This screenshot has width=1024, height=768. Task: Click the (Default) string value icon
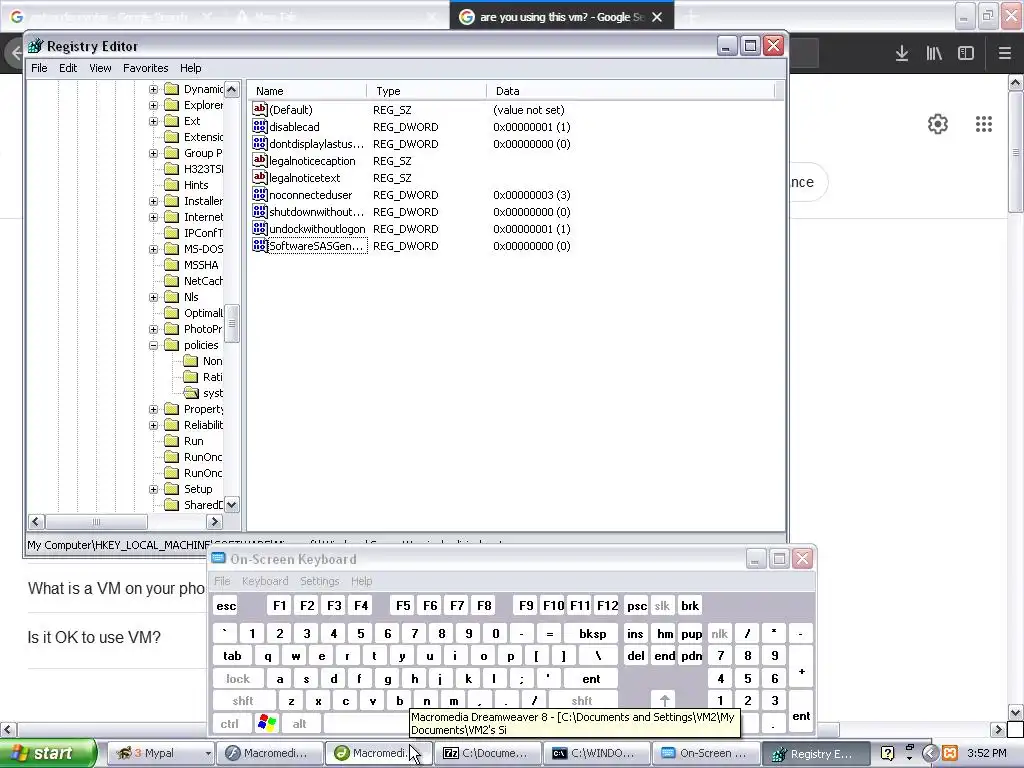coord(260,110)
